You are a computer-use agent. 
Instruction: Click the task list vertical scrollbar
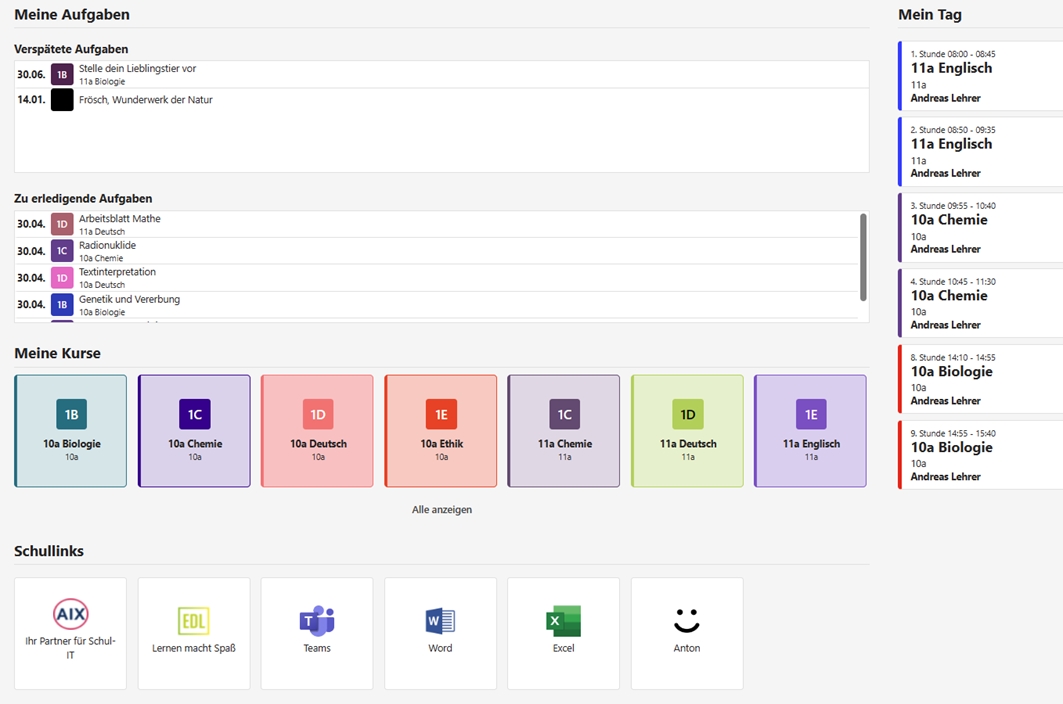[x=863, y=257]
